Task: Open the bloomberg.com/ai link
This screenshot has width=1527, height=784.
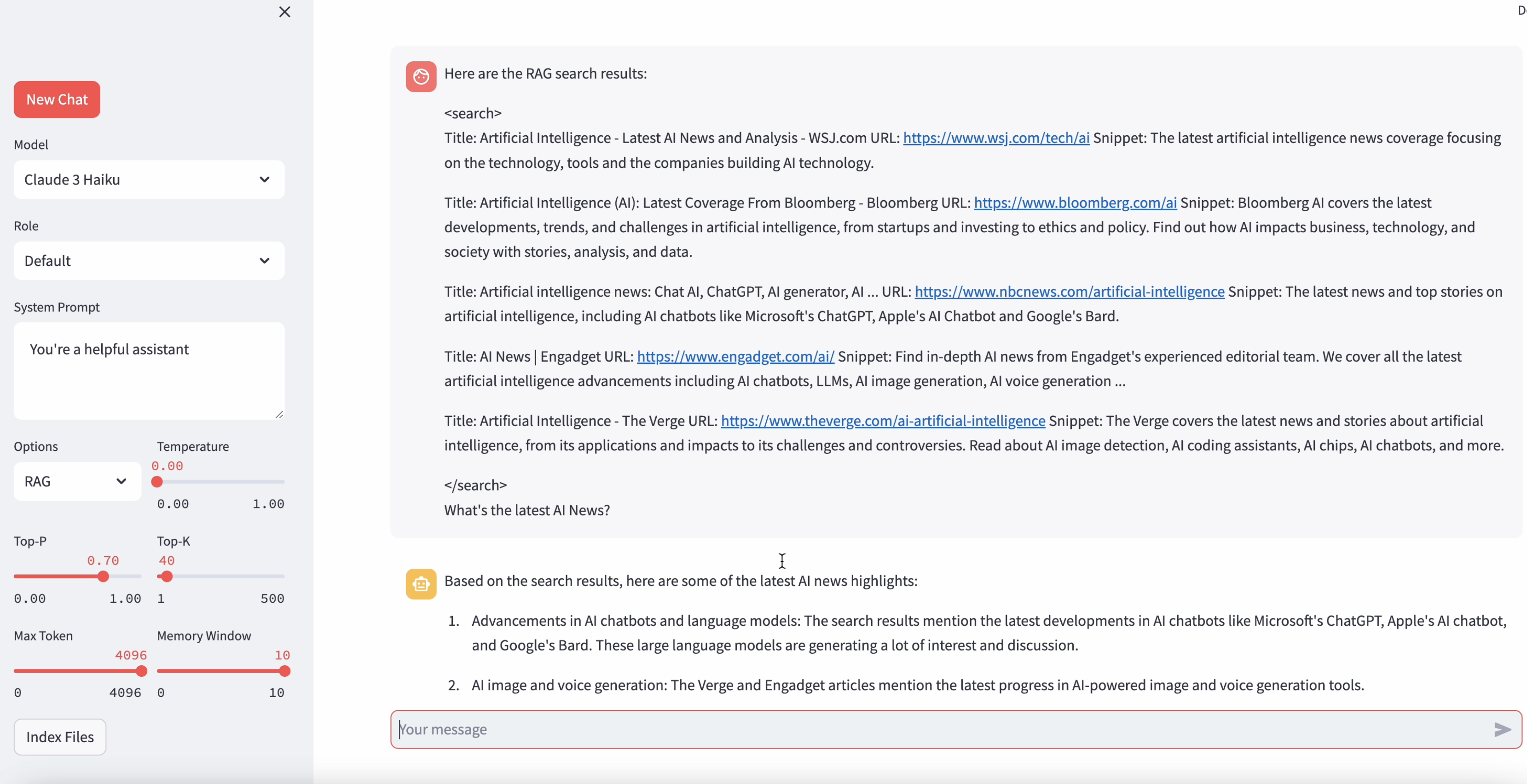Action: point(1075,202)
